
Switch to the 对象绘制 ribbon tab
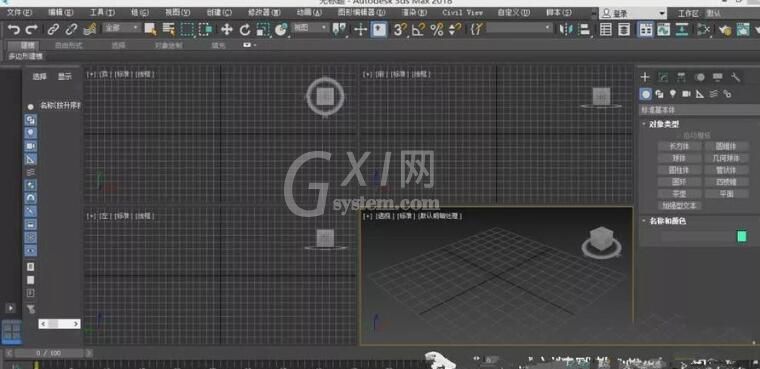click(x=169, y=46)
